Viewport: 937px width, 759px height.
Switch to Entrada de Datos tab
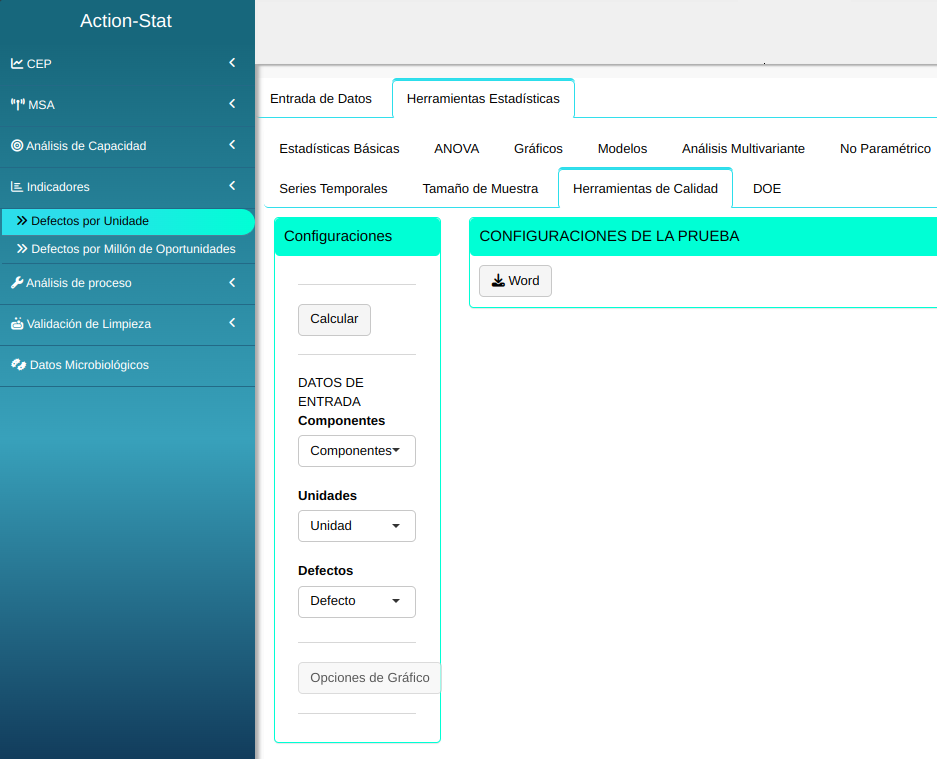click(321, 99)
